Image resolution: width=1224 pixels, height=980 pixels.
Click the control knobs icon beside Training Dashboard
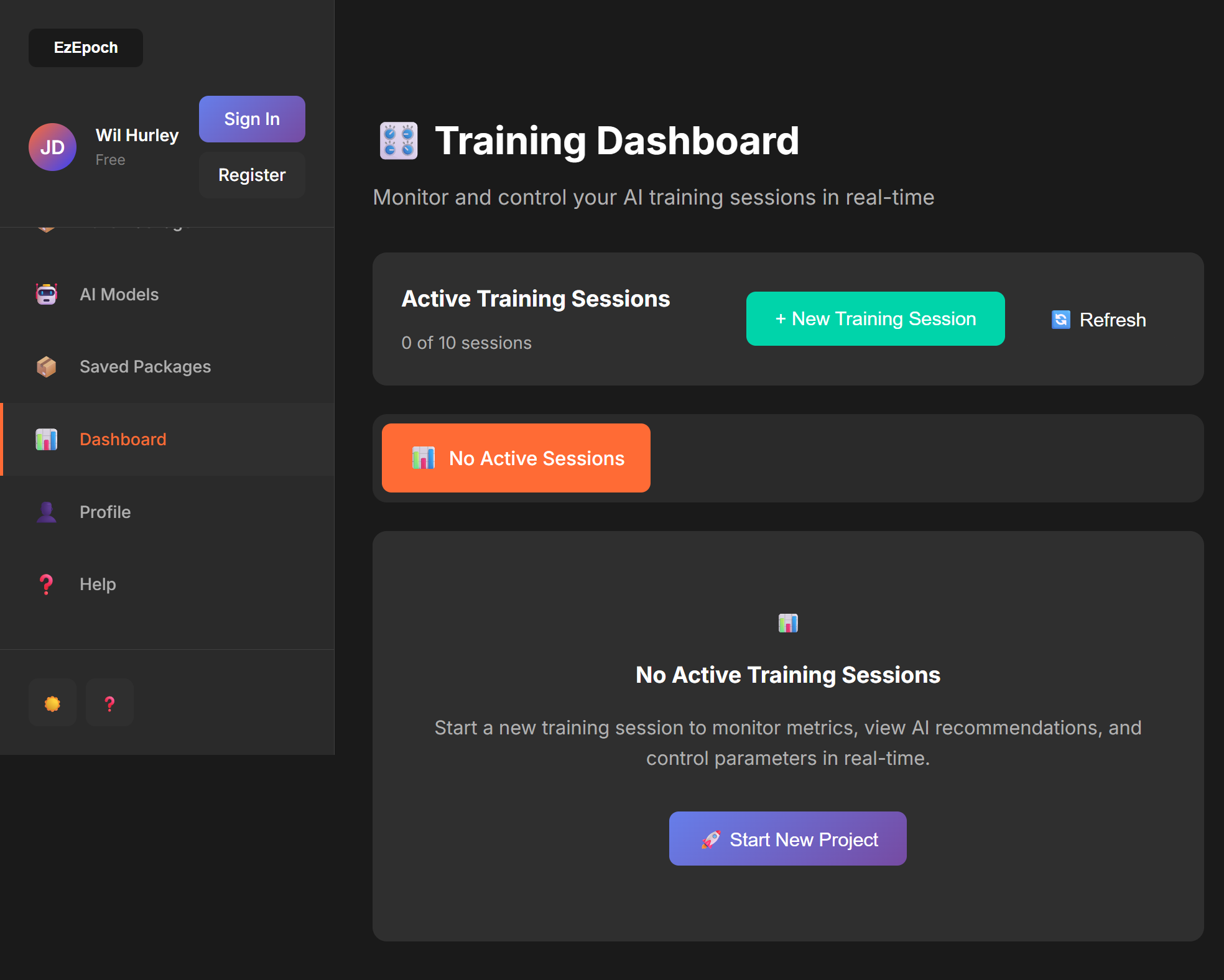398,141
